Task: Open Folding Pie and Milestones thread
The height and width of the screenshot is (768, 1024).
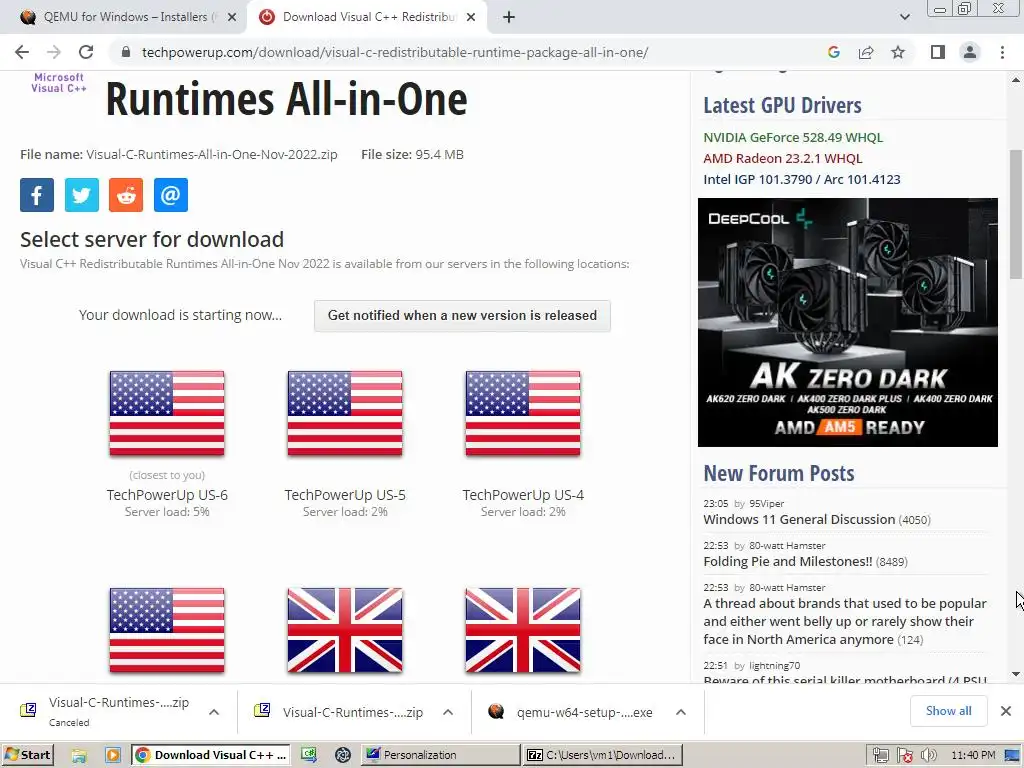Action: (x=788, y=561)
